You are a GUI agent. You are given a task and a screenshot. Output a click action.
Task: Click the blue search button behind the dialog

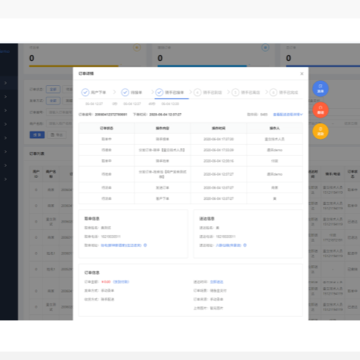(37, 135)
